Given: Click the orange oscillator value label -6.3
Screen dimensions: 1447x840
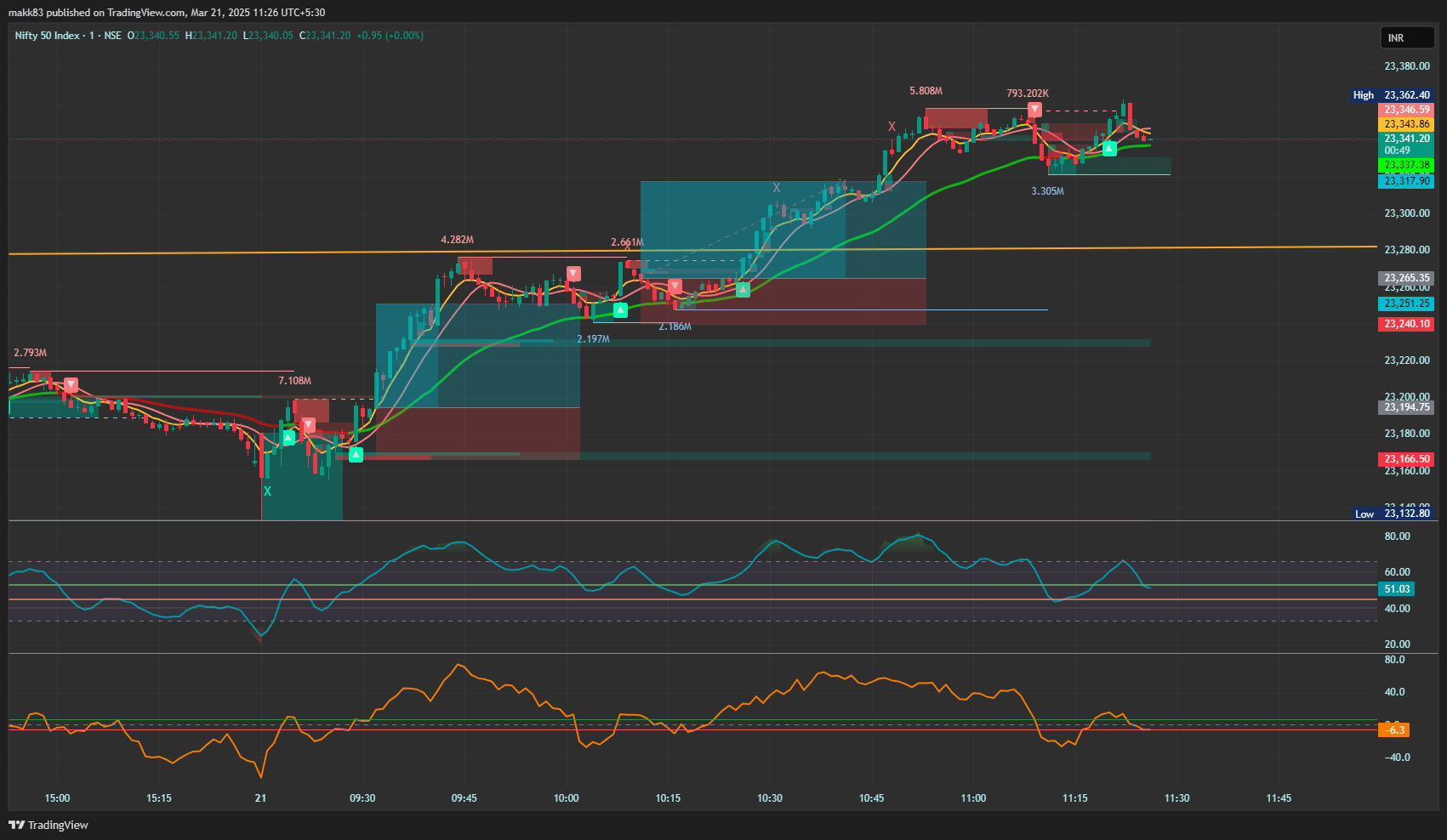Looking at the screenshot, I should click(1394, 730).
